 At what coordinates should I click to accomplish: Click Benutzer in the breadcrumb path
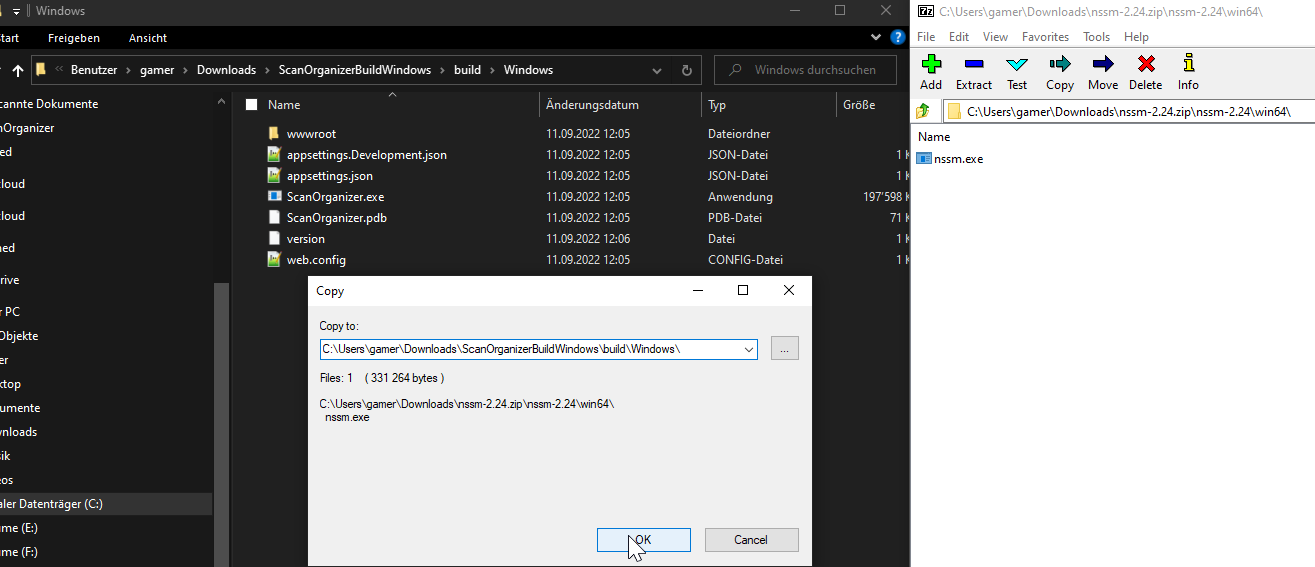click(x=94, y=70)
